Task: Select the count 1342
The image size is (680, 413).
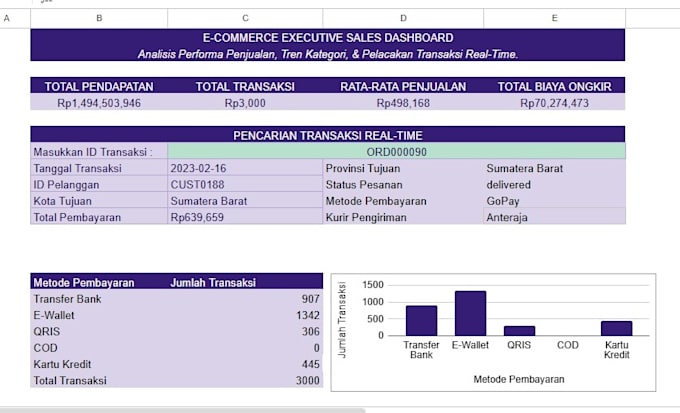Action: pyautogui.click(x=308, y=315)
